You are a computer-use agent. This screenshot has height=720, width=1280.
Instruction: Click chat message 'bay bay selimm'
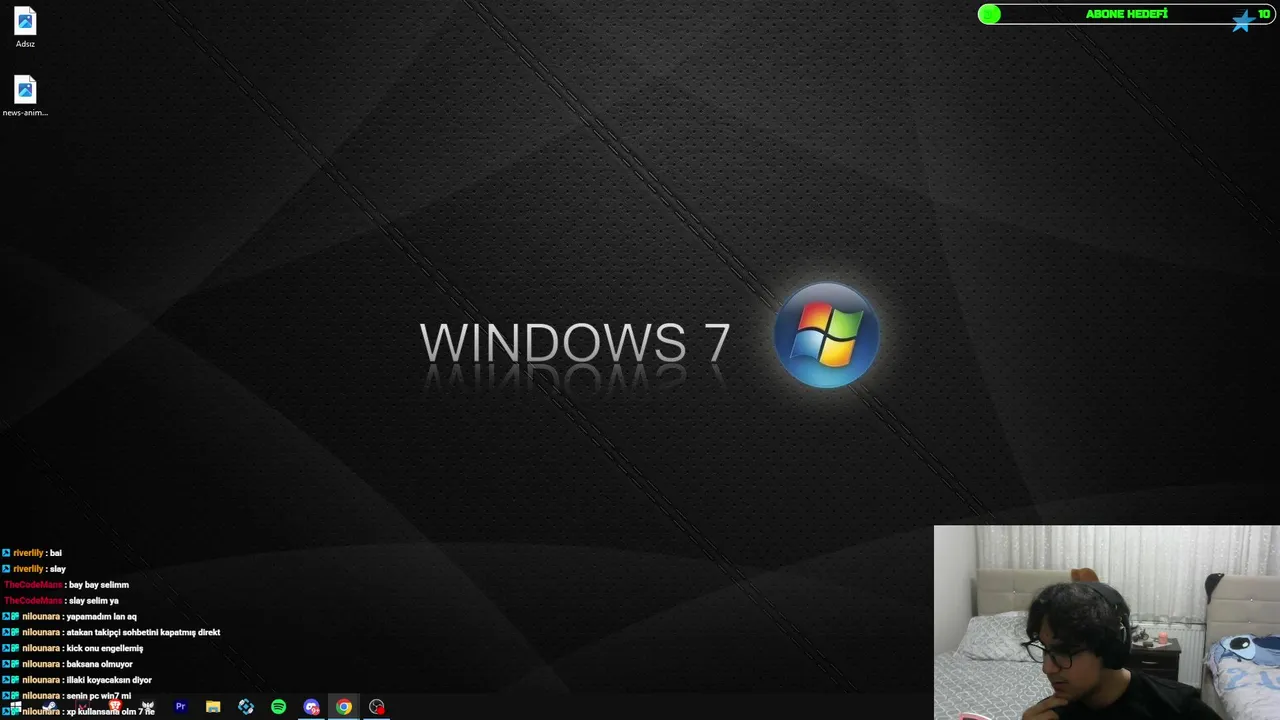(99, 585)
